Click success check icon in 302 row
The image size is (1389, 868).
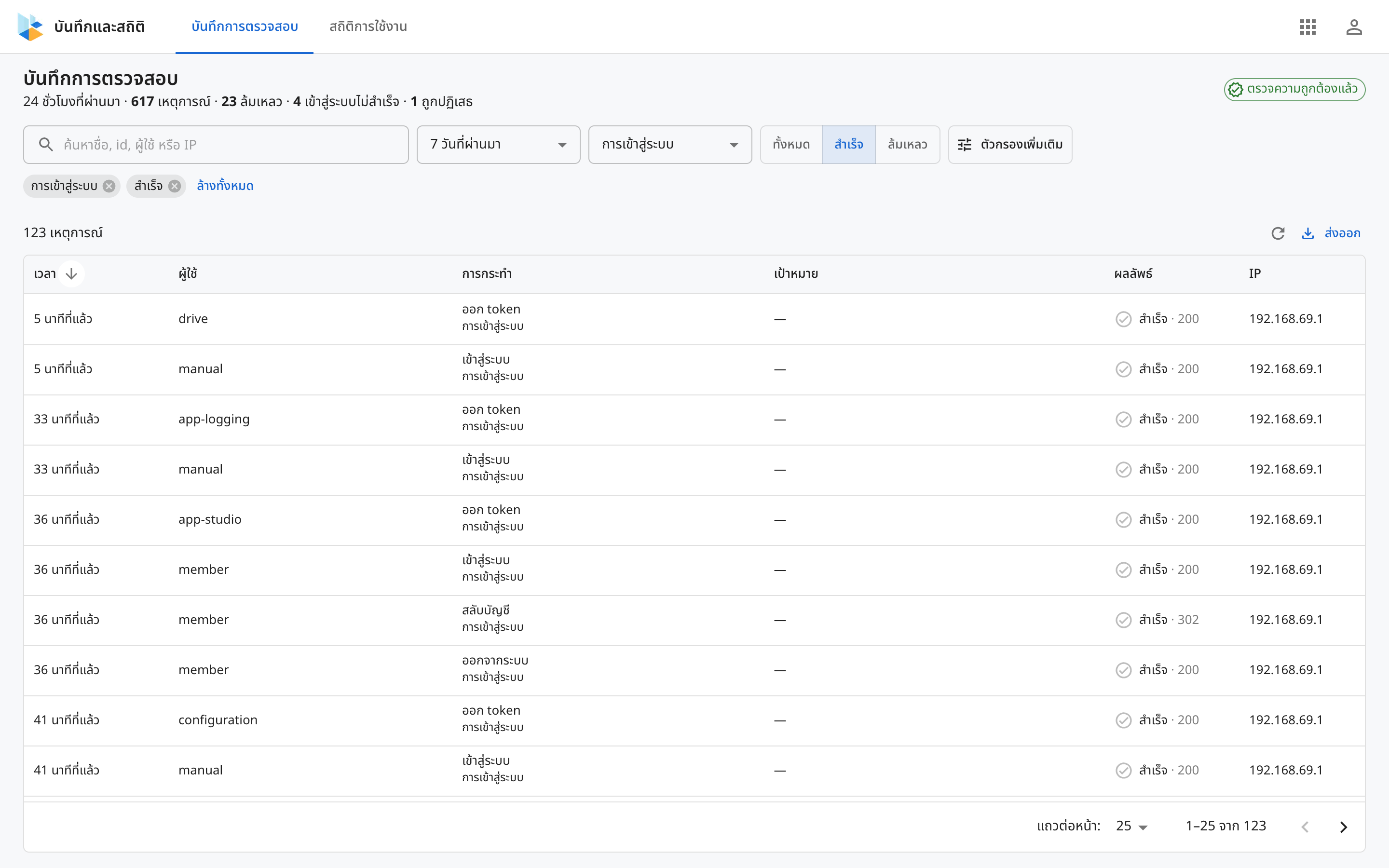pyautogui.click(x=1123, y=620)
